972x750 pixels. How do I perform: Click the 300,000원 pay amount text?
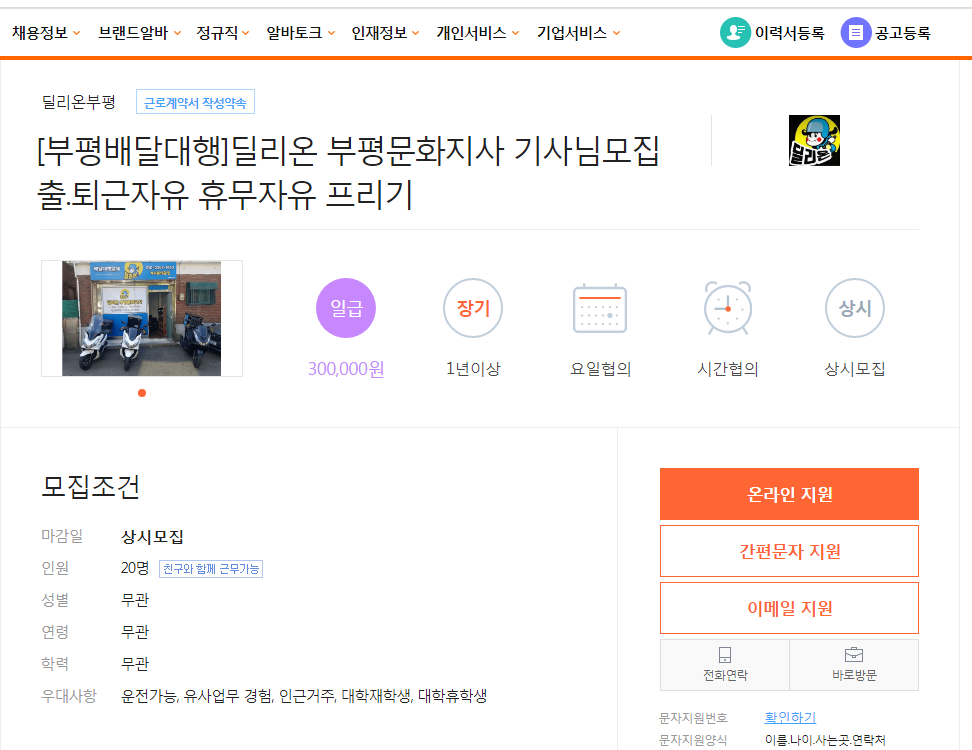[x=346, y=369]
